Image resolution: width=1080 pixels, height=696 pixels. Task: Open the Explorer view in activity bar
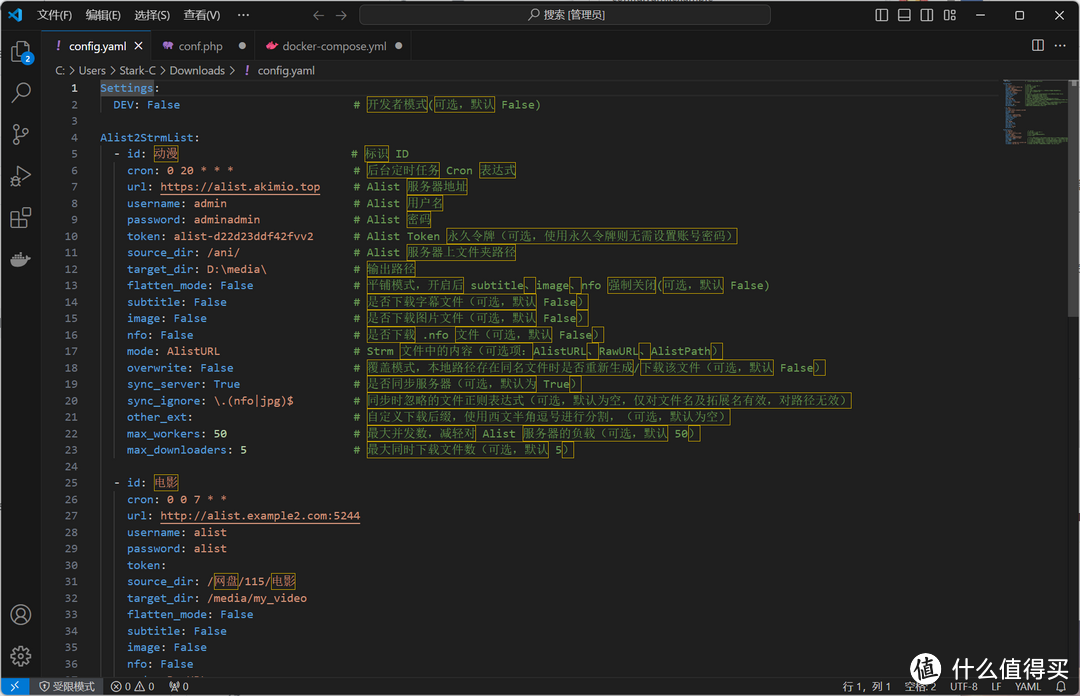[x=20, y=52]
